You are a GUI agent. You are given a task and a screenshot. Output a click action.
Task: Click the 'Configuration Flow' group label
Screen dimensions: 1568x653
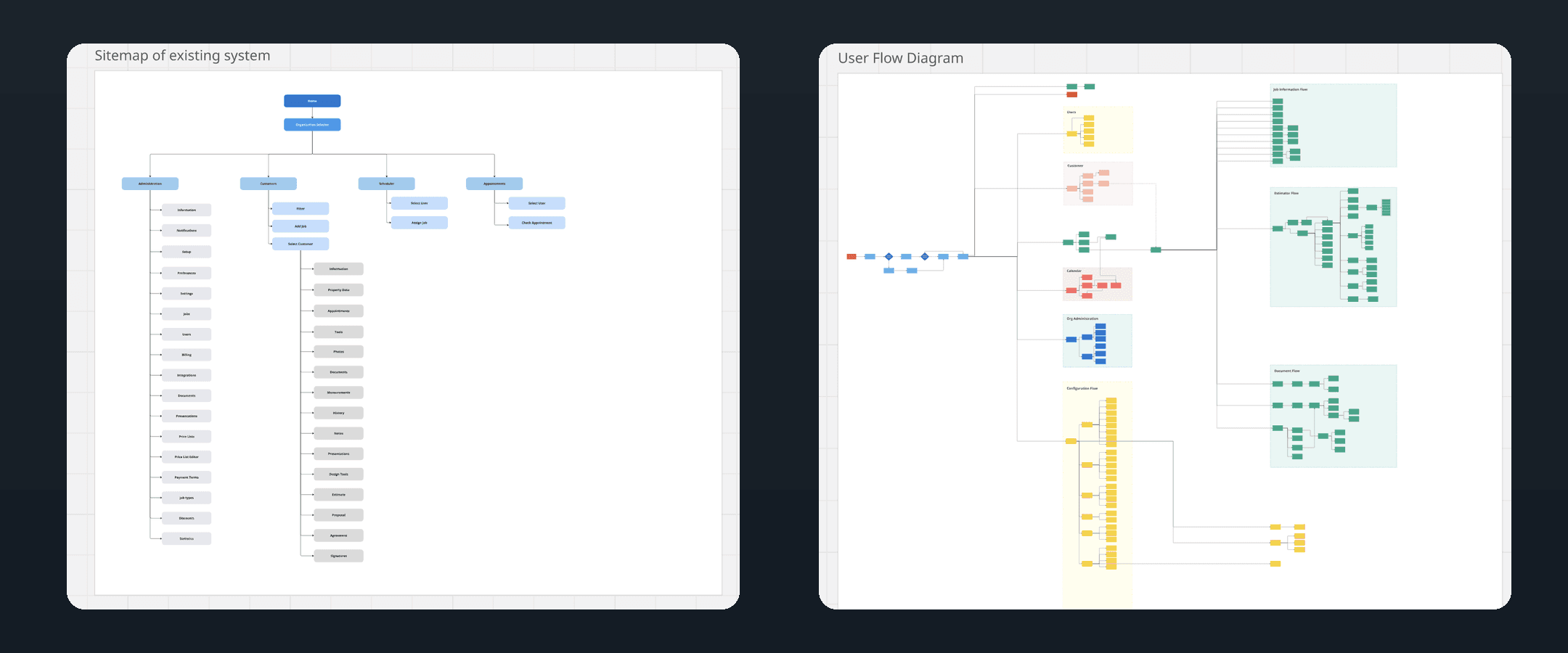tap(1082, 388)
